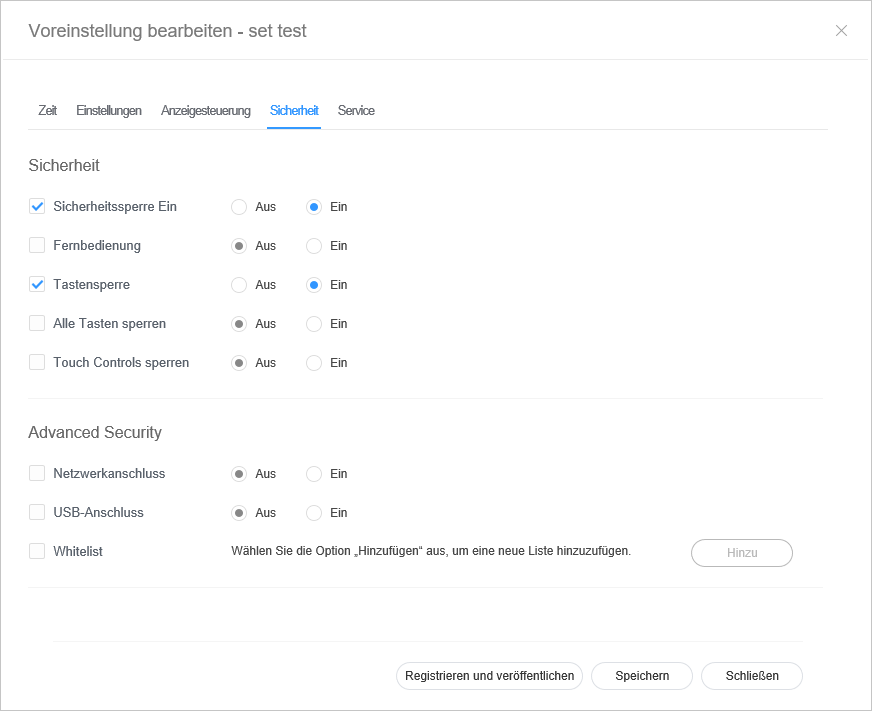Image resolution: width=872 pixels, height=711 pixels.
Task: Enable the Fernbedienung checkbox
Action: point(37,246)
